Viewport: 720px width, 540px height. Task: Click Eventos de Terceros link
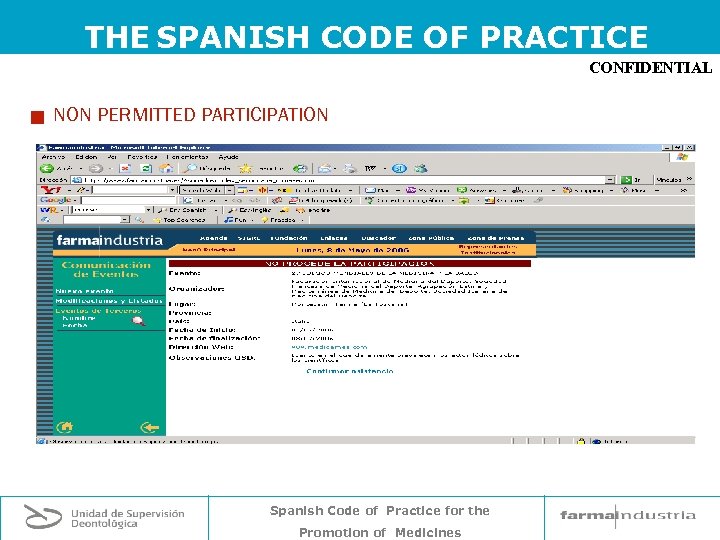tap(98, 311)
